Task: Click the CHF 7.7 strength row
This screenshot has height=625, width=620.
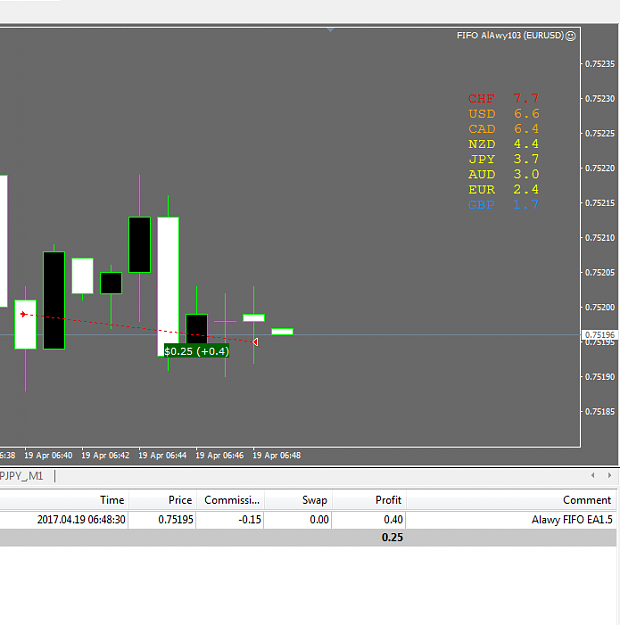Action: 504,98
